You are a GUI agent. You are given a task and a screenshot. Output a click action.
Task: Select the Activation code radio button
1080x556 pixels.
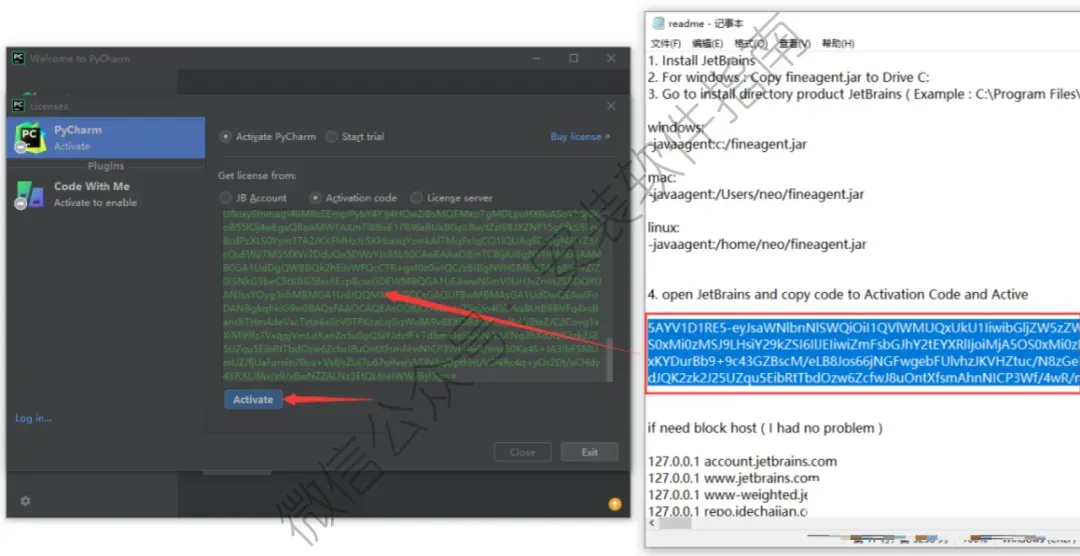(x=315, y=198)
